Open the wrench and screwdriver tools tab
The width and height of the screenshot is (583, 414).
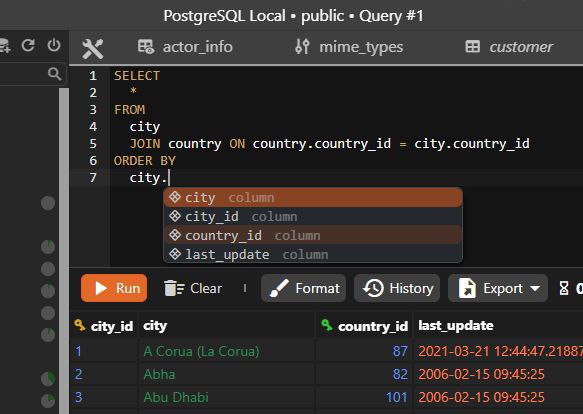tap(93, 49)
